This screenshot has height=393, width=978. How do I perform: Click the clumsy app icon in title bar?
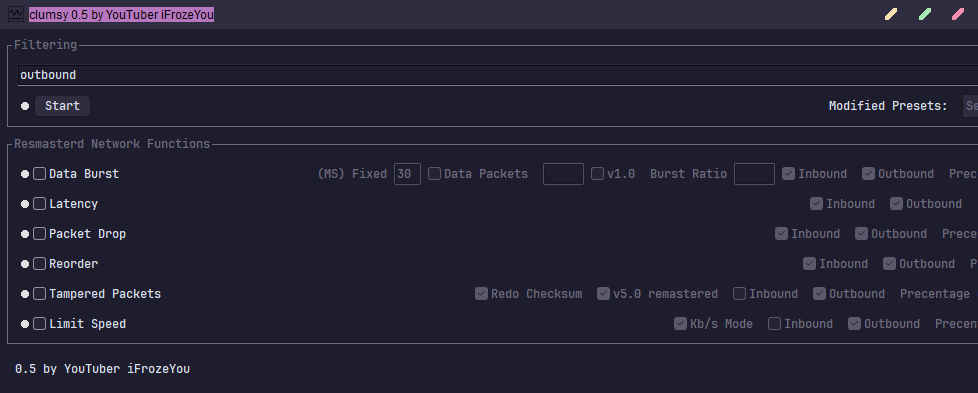click(16, 14)
